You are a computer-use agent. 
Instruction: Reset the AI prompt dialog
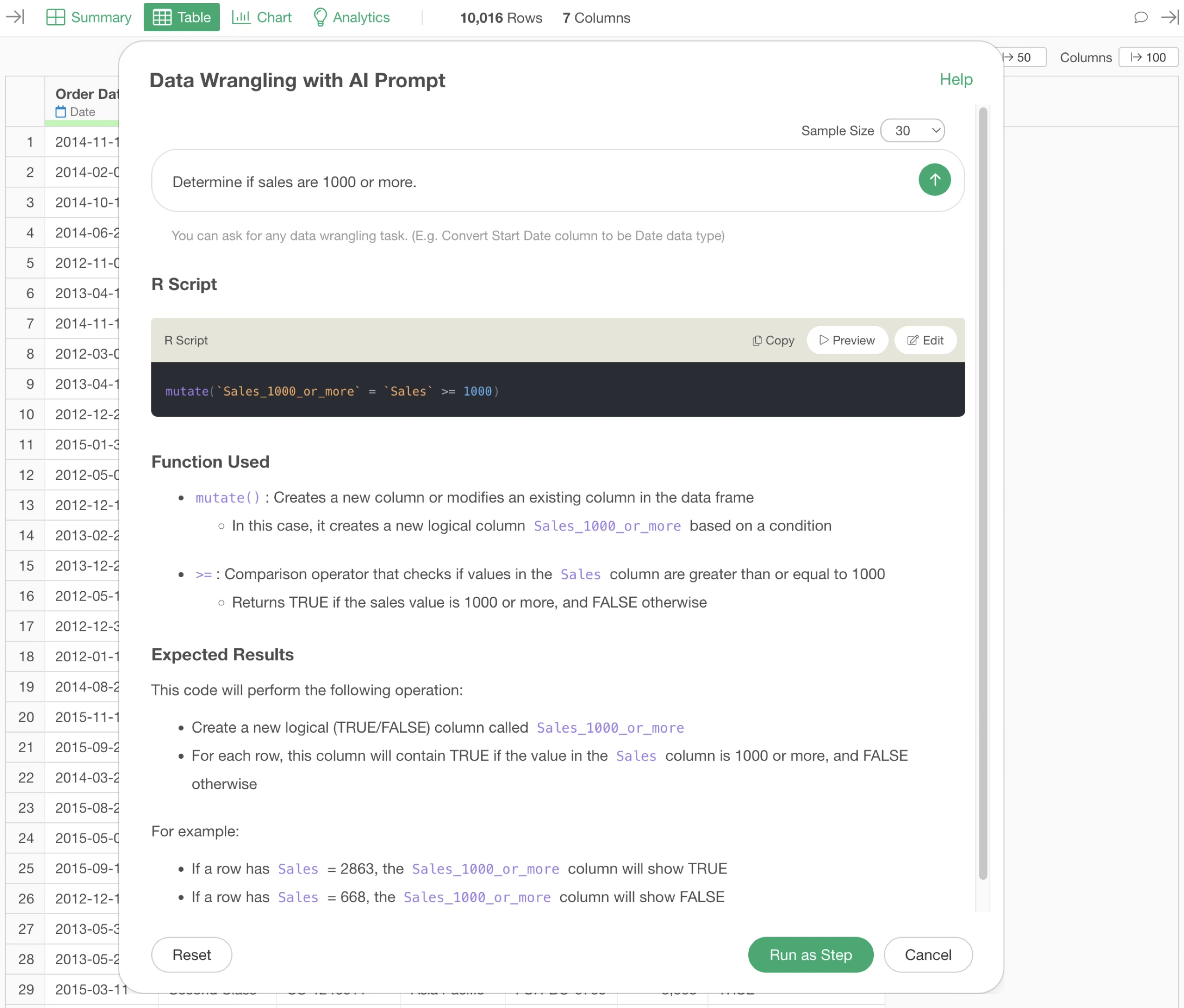[x=191, y=954]
